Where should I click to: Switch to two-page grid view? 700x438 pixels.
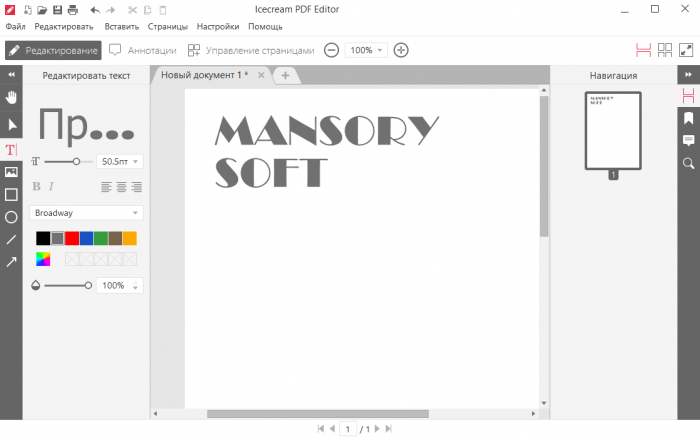[x=665, y=50]
